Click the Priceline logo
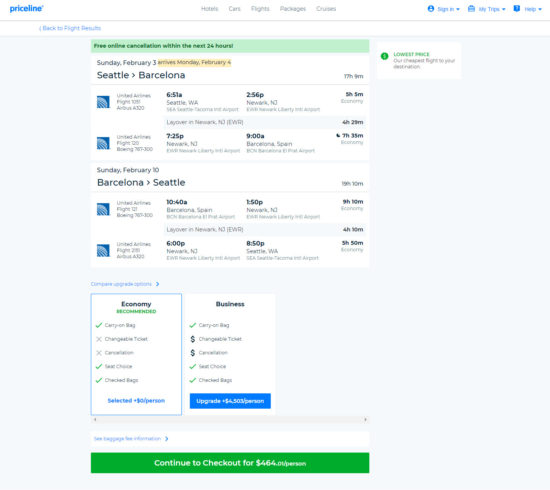Screen dimensions: 550x490 coord(26,9)
